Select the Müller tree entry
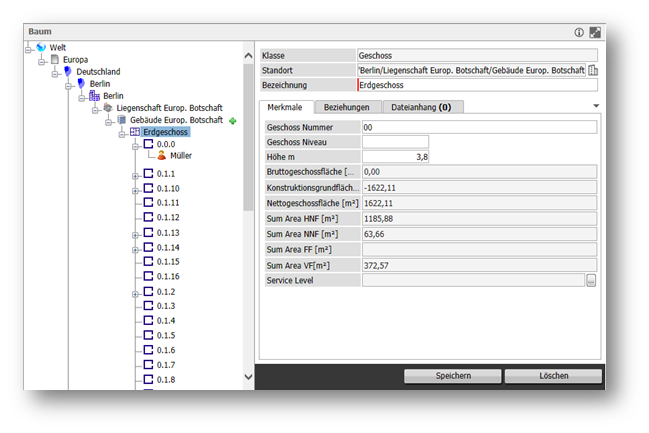The image size is (649, 433). point(181,156)
